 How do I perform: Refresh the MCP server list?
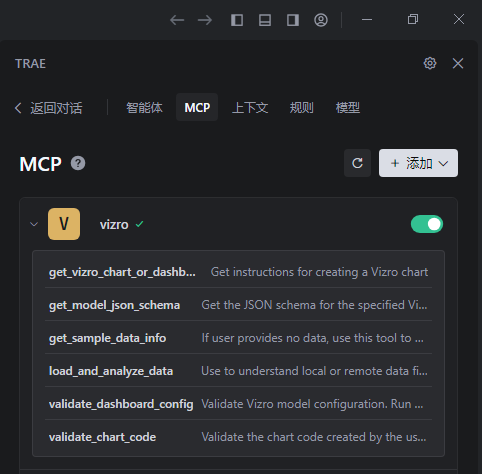[357, 163]
